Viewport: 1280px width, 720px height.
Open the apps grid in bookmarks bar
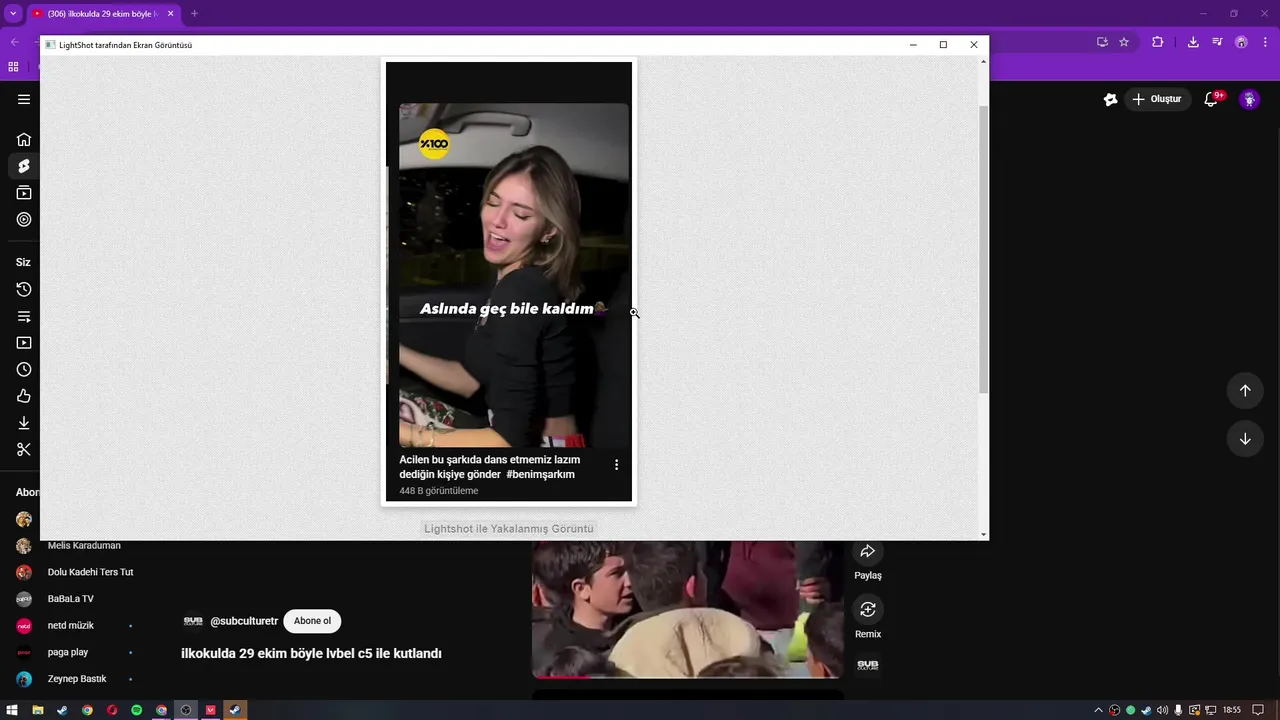[13, 67]
